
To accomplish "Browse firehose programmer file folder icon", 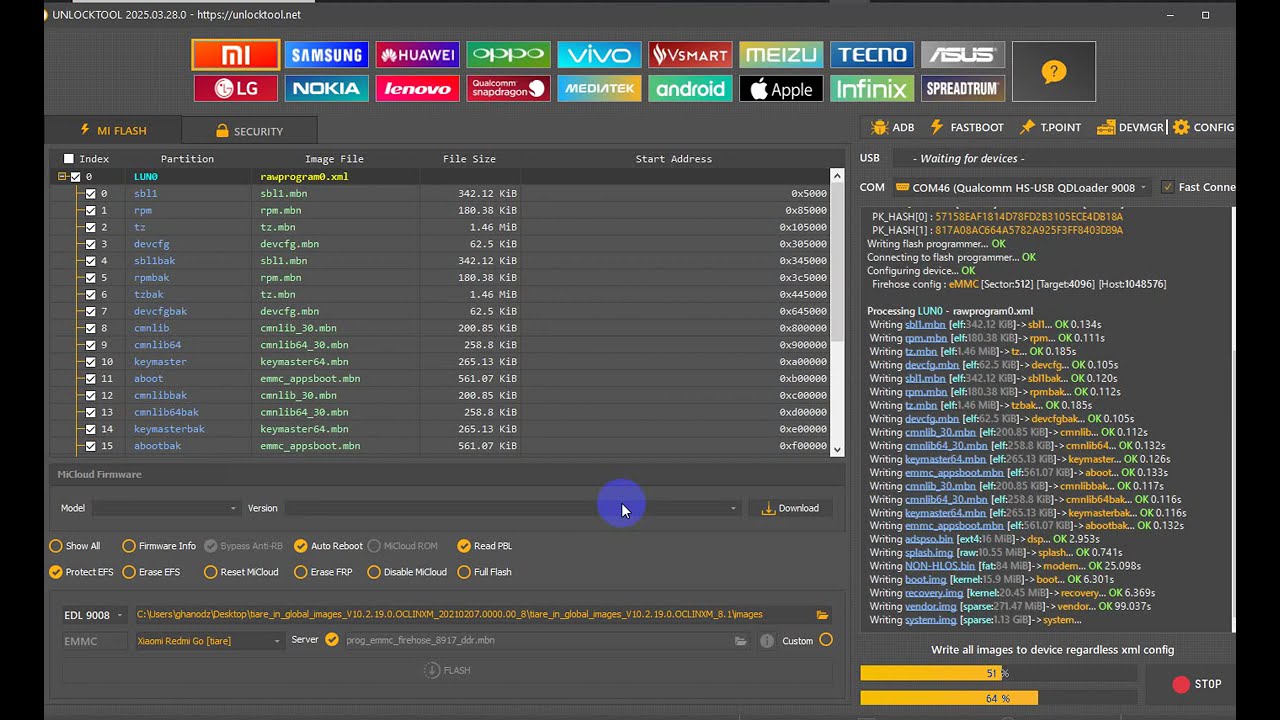I will point(741,641).
